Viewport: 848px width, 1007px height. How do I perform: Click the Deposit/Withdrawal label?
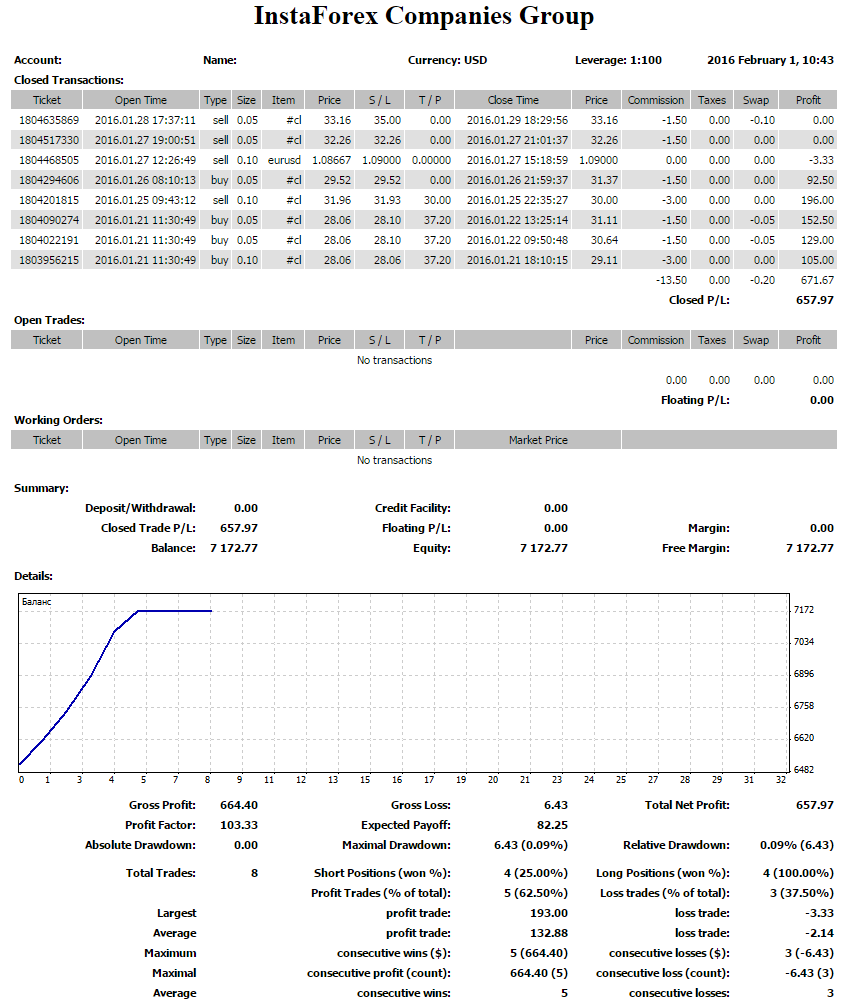pos(140,508)
